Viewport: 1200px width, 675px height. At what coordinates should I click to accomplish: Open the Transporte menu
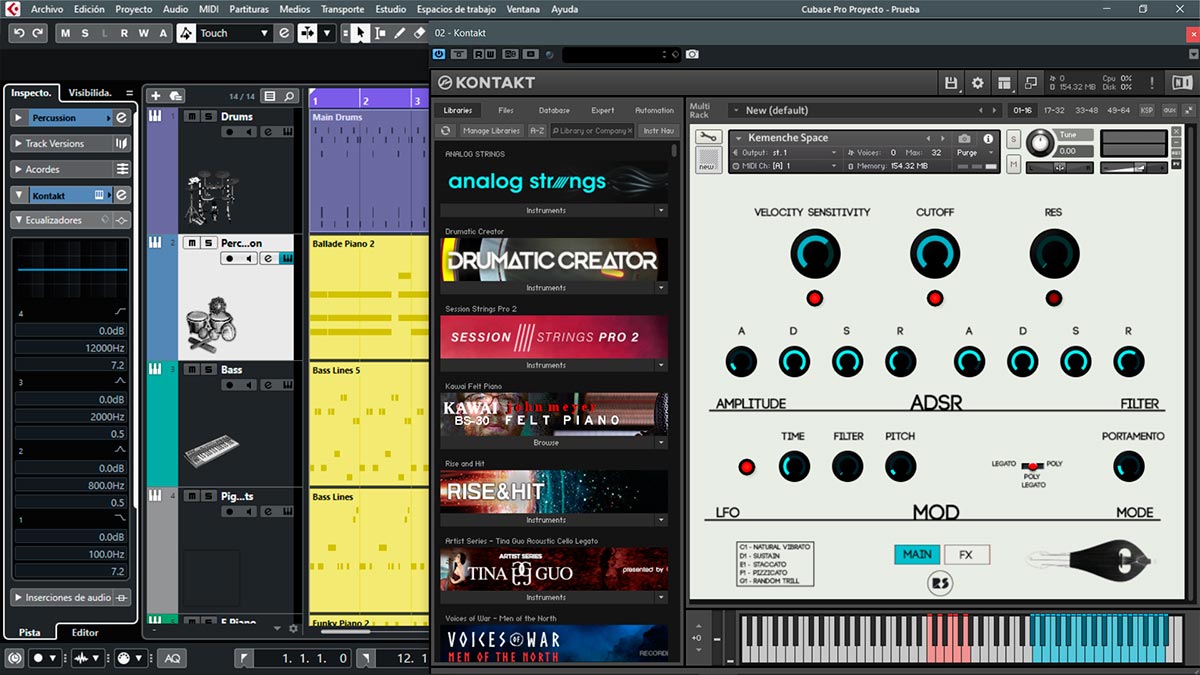click(342, 9)
